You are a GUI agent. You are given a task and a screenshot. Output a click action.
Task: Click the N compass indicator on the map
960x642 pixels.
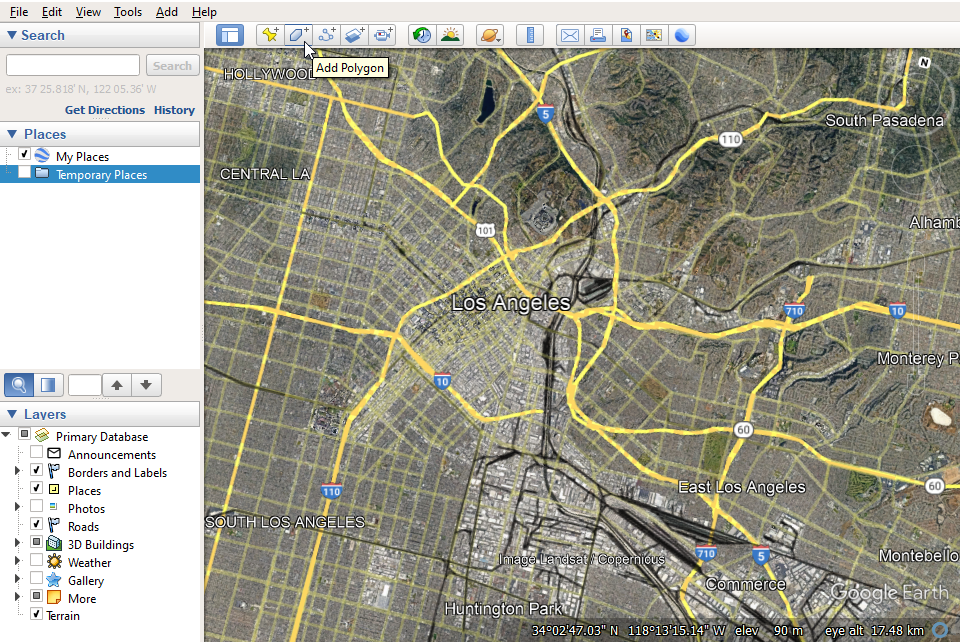click(924, 62)
